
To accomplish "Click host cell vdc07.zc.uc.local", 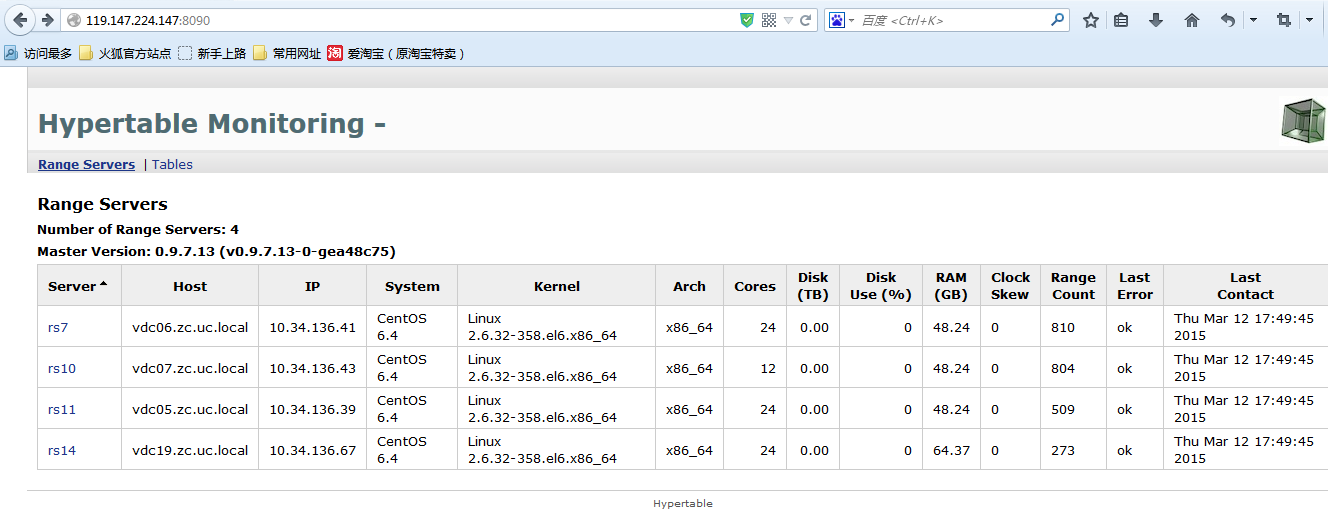I will point(190,368).
